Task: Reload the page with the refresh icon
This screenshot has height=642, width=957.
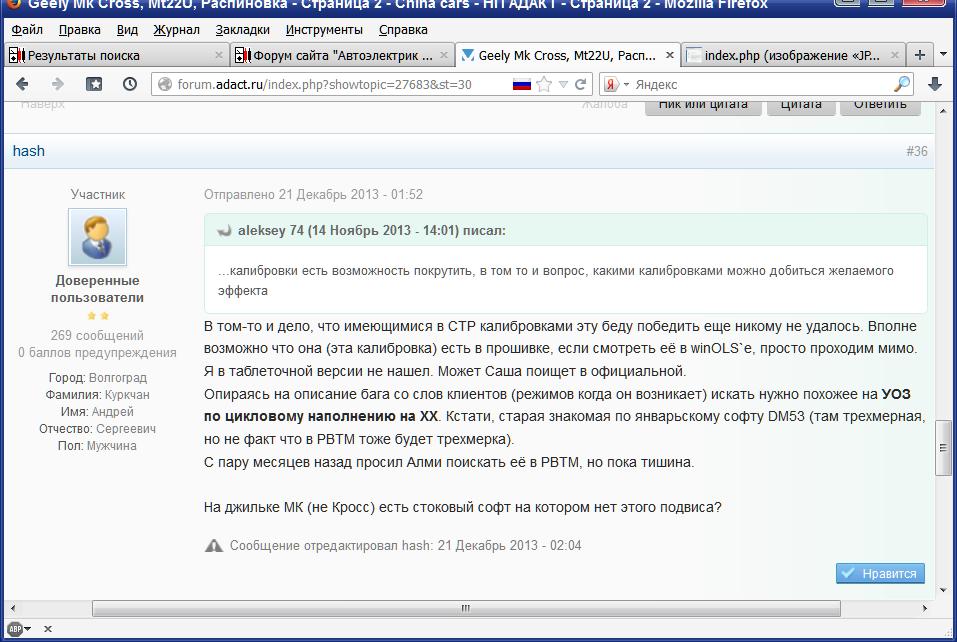Action: click(580, 84)
